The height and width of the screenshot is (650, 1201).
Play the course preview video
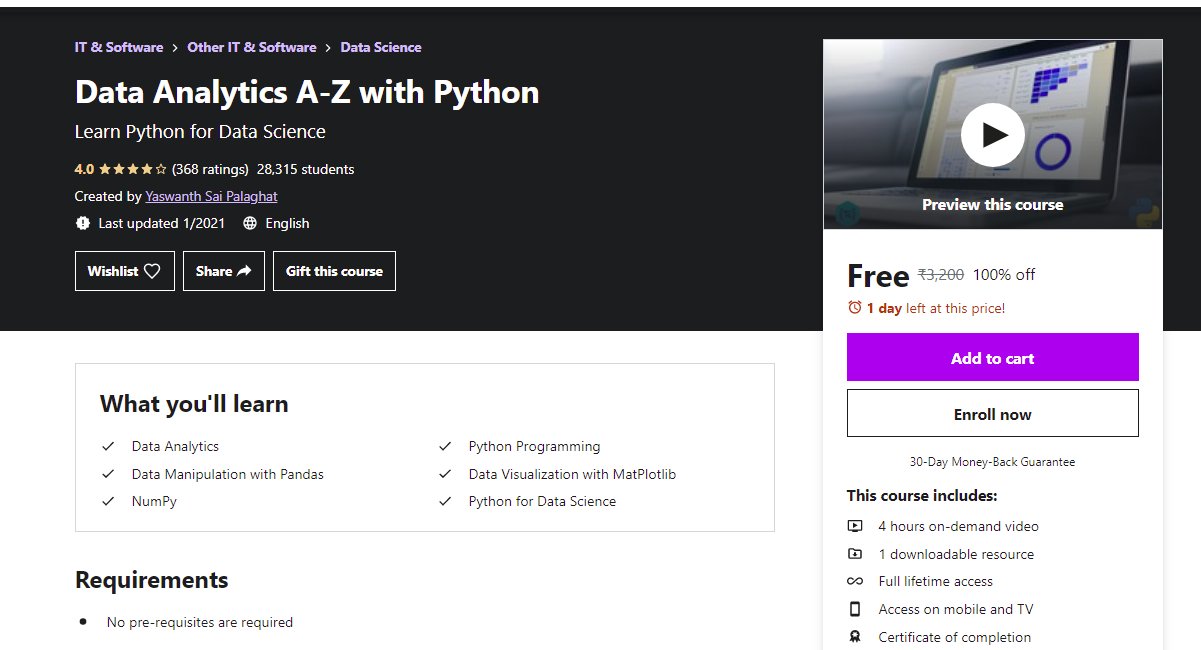coord(992,133)
